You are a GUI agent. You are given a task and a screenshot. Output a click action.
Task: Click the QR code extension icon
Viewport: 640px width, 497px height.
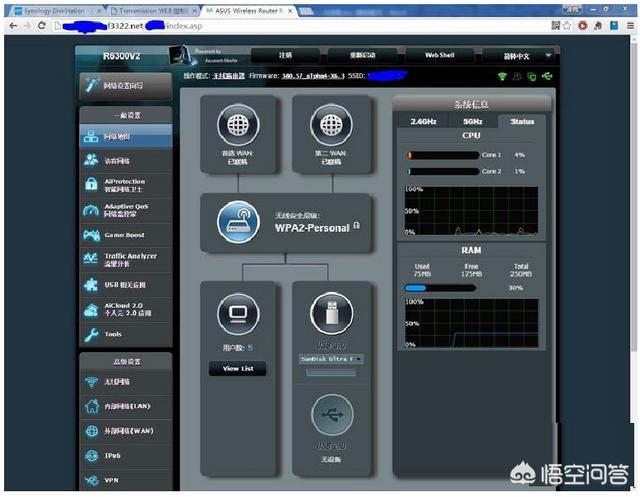point(556,26)
